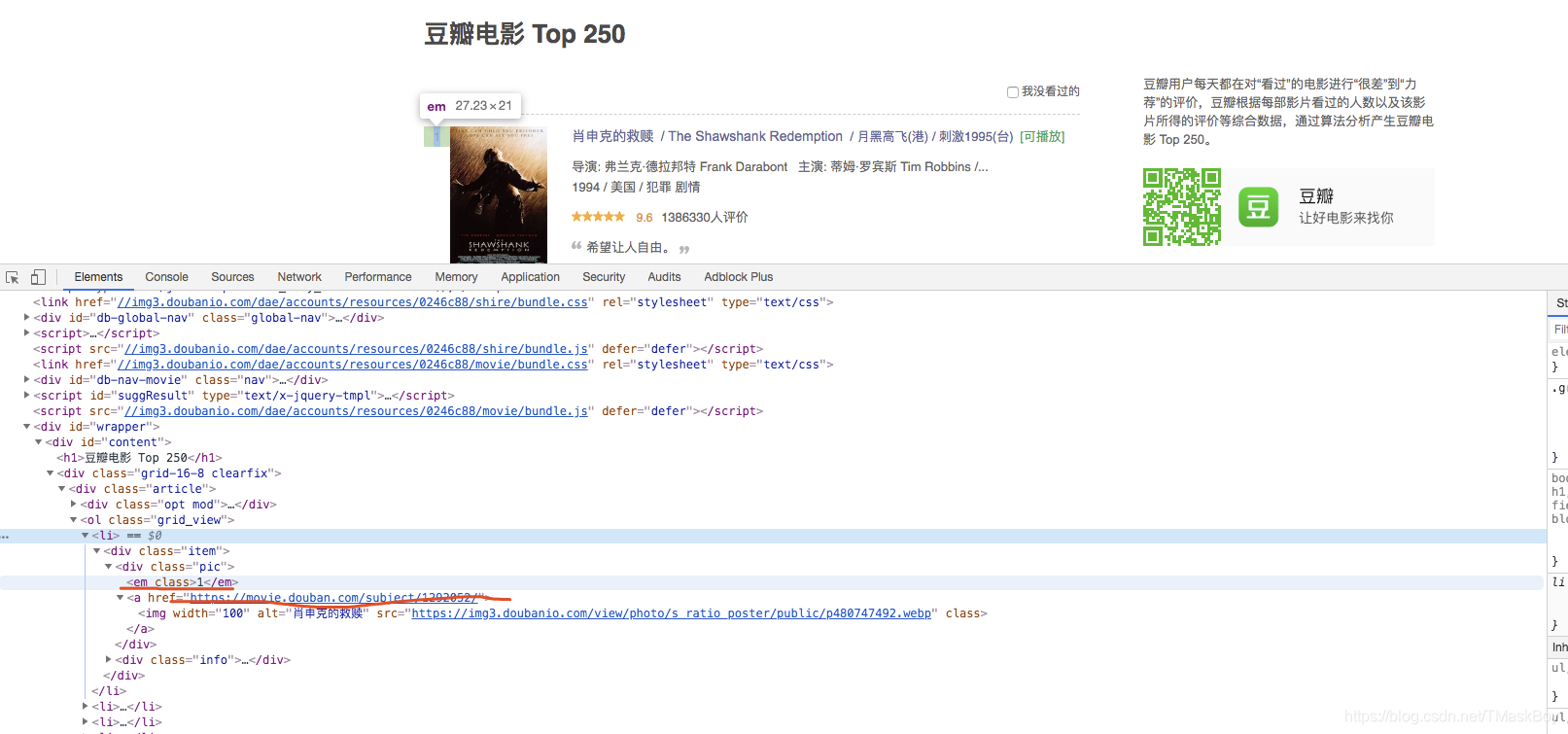
Task: Open the Performance tab
Action: pos(378,277)
